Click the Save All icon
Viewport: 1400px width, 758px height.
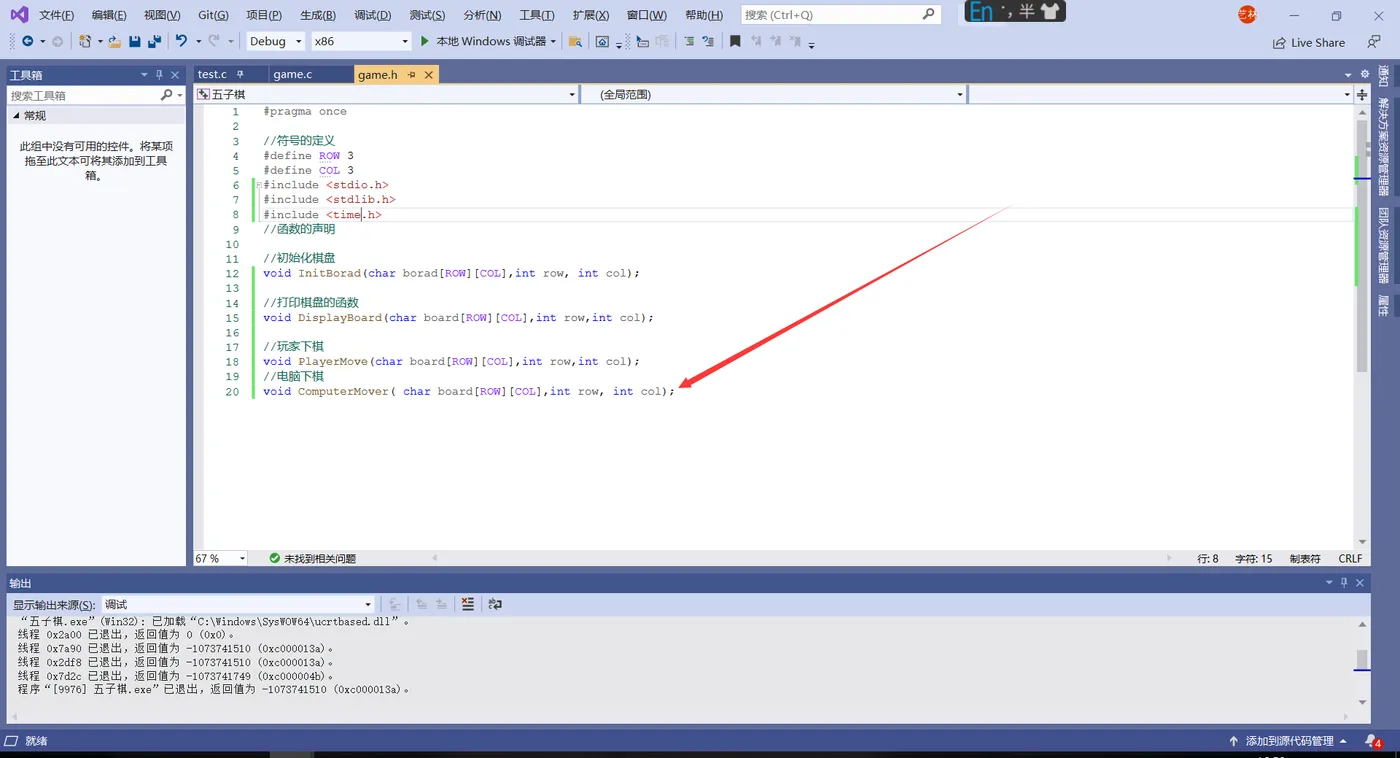click(154, 41)
